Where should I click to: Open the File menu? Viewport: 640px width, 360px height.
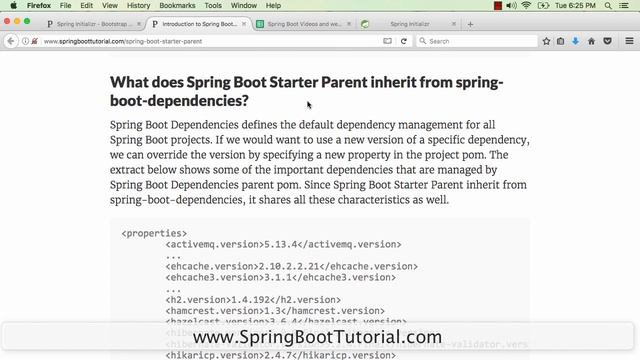tap(65, 6)
